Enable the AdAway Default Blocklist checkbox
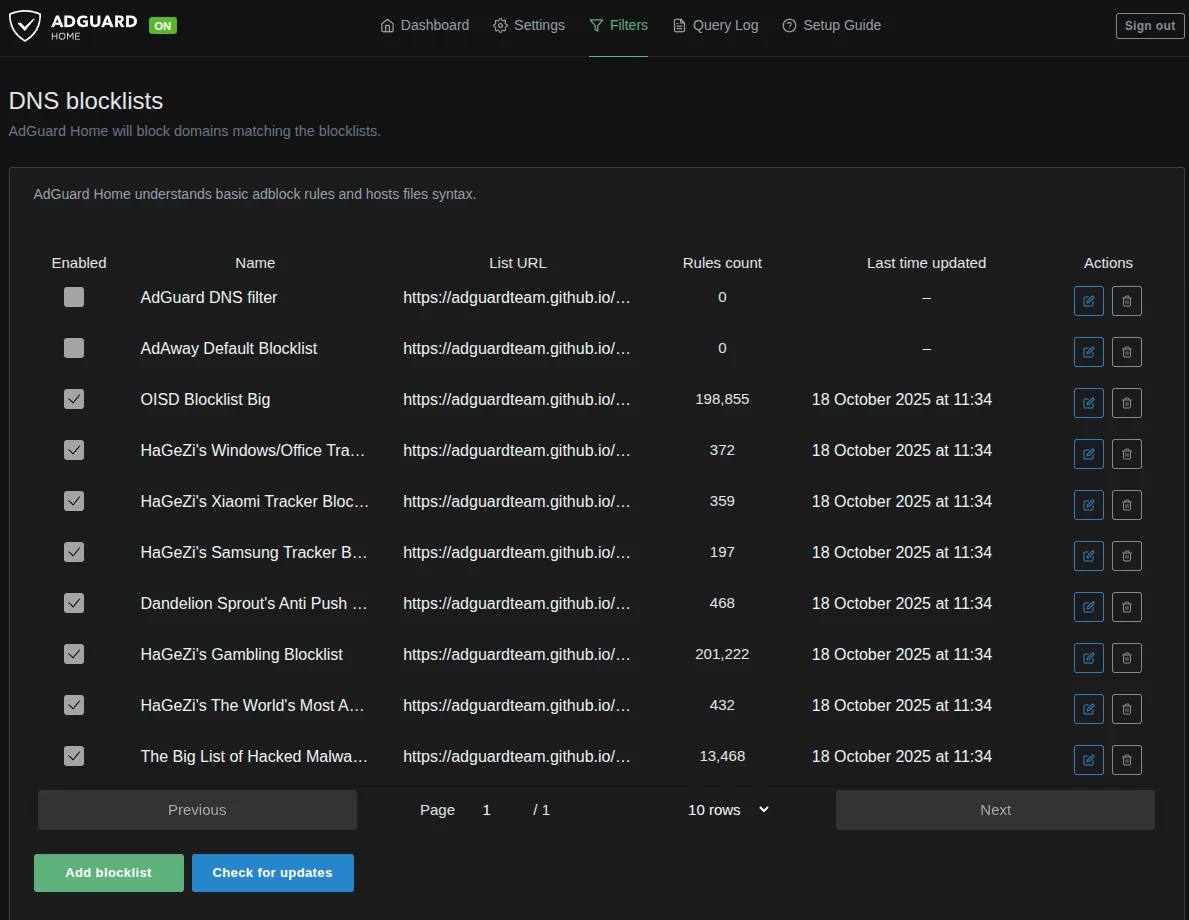 coord(74,348)
